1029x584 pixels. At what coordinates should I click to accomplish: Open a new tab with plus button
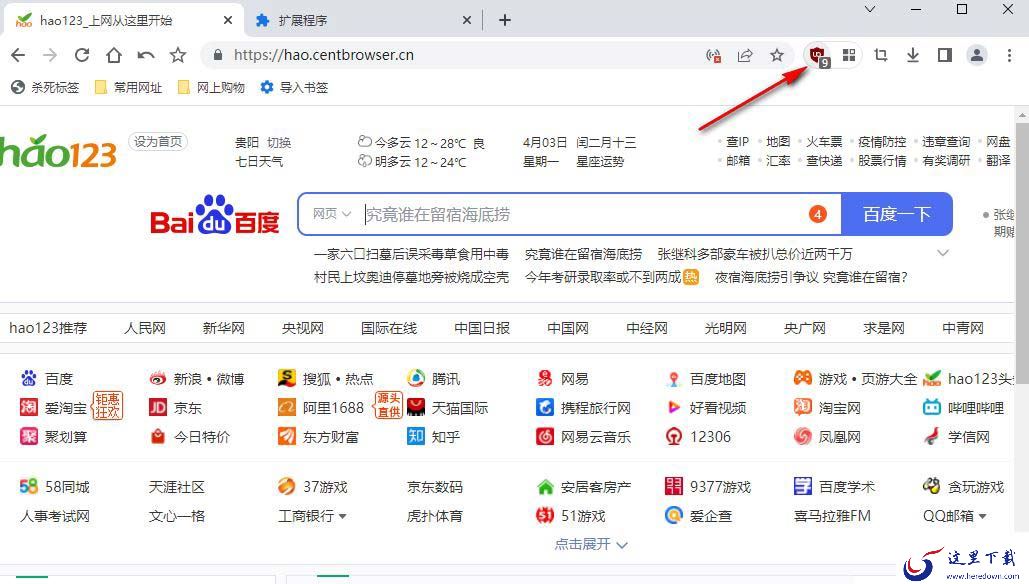(x=505, y=20)
